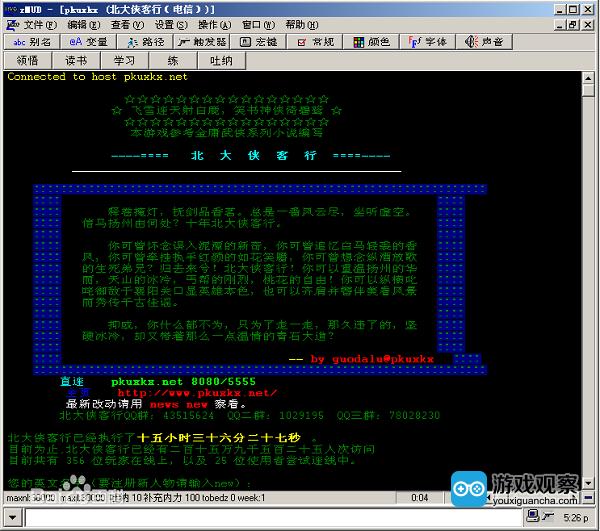Close the inner MUD session window
600x531 pixels.
(588, 25)
